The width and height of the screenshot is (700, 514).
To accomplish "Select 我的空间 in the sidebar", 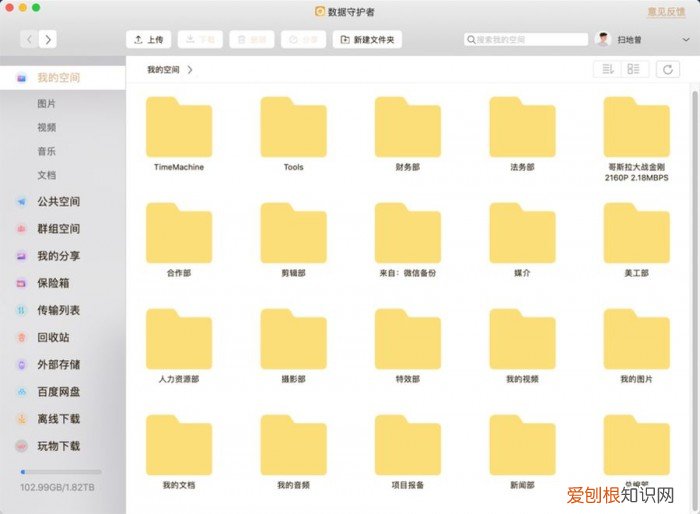I will [x=62, y=78].
